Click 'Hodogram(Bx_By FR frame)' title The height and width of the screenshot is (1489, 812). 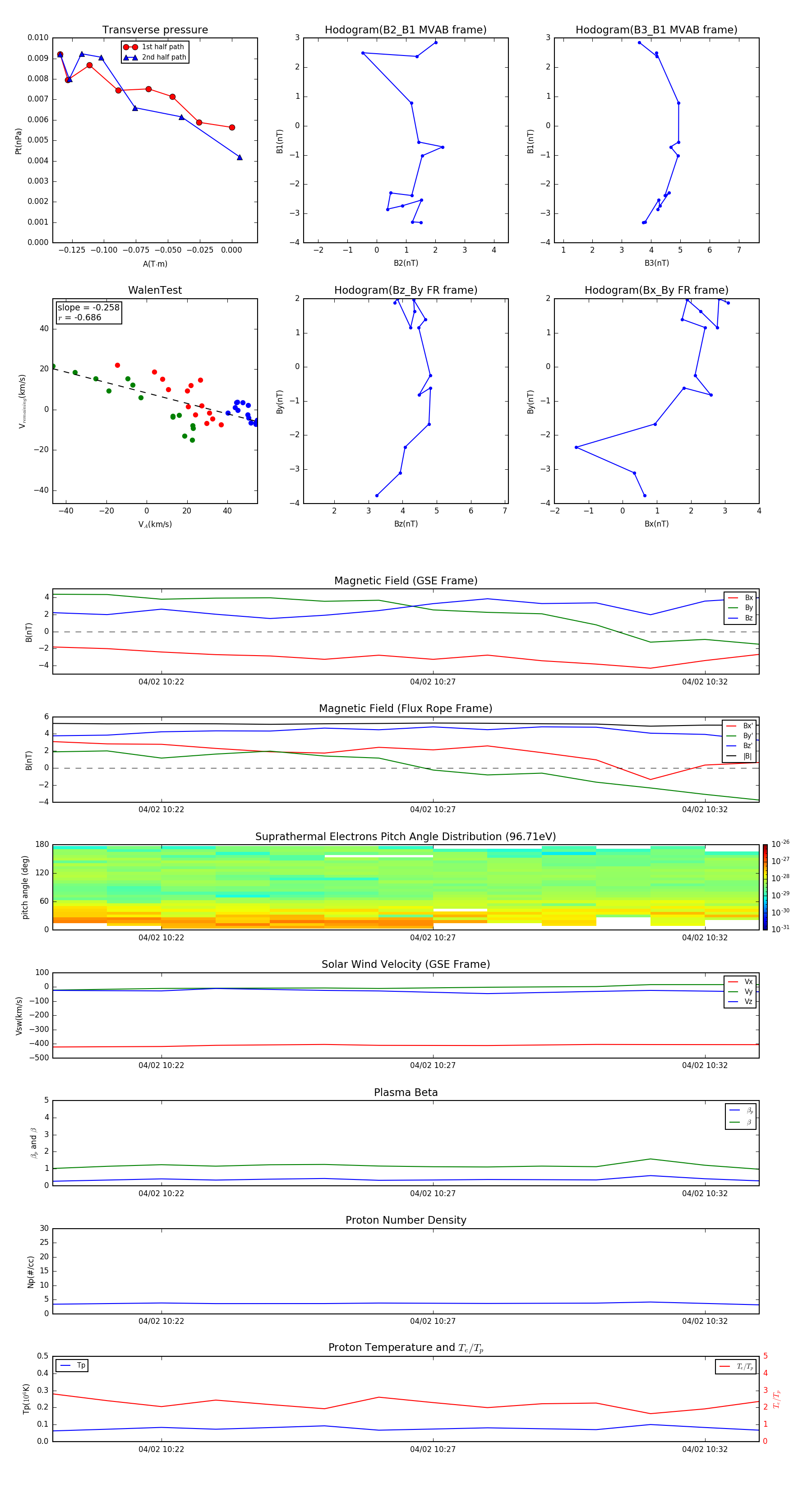pos(656,290)
